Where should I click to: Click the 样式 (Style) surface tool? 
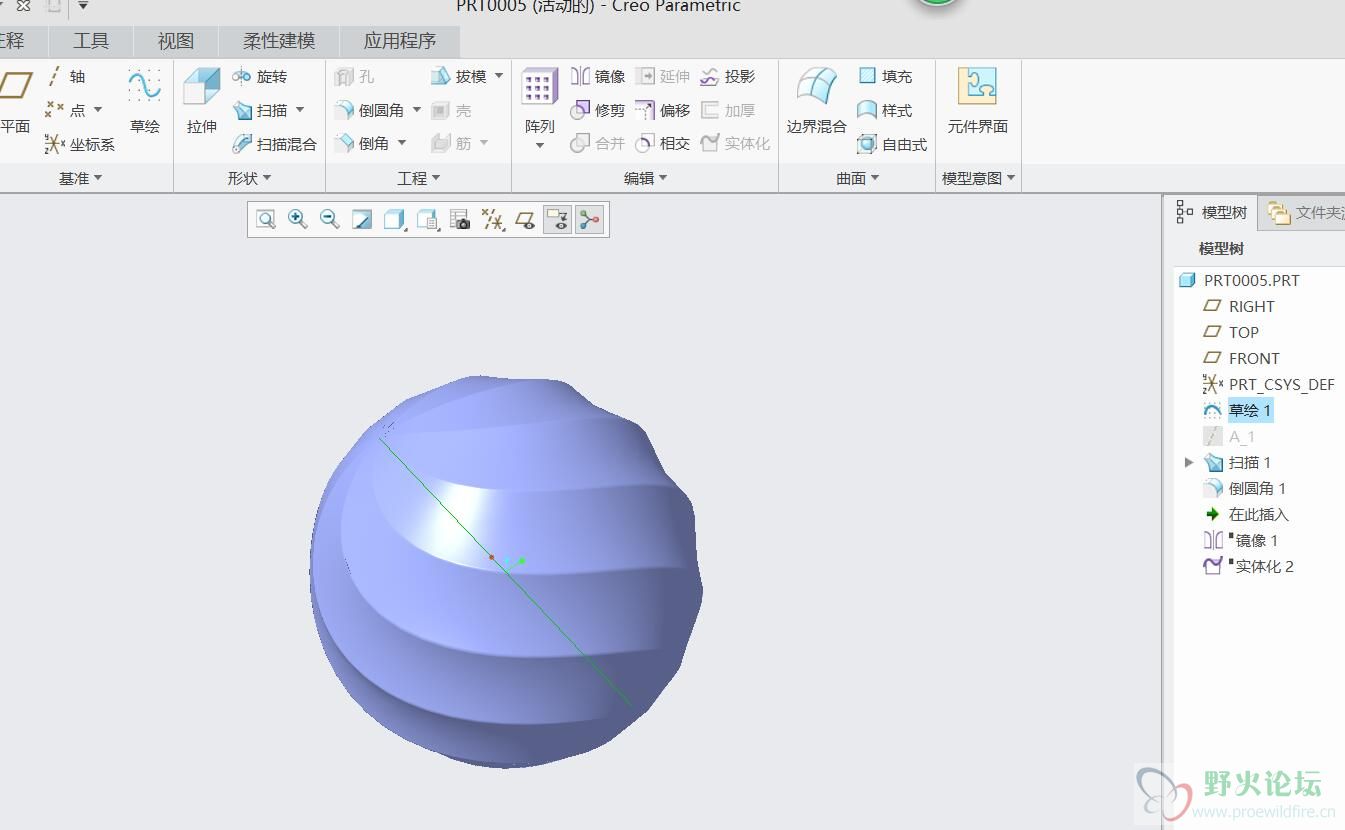tap(885, 110)
